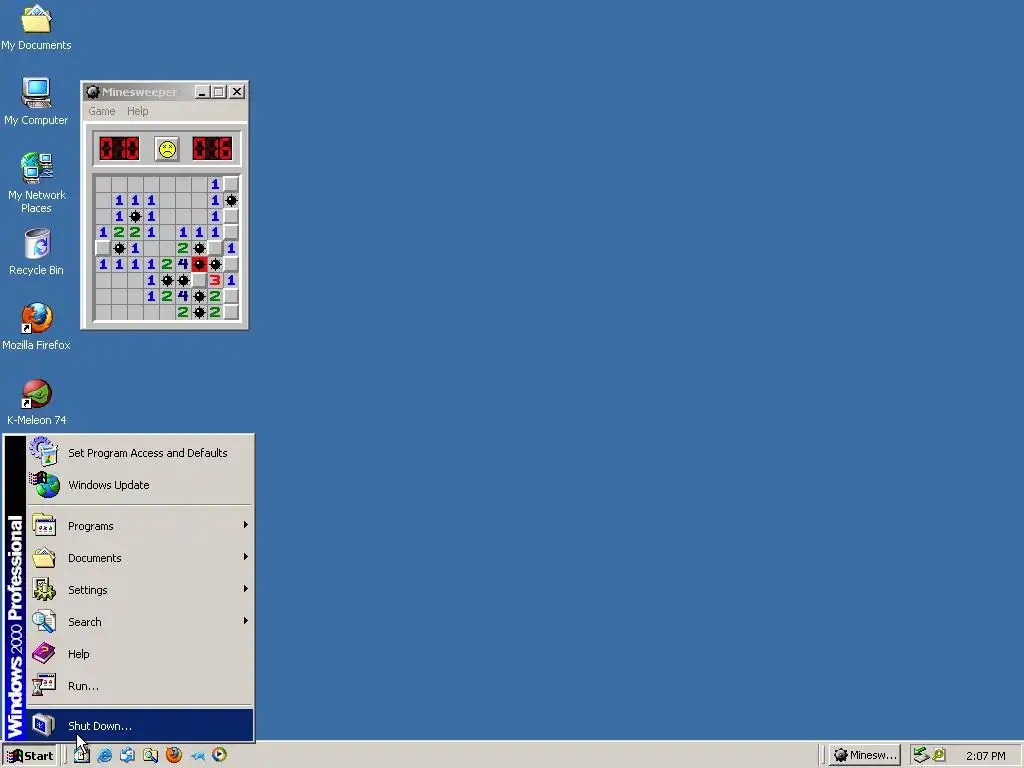This screenshot has height=768, width=1024.
Task: Click the Minesweeper title bar icon
Action: tap(93, 92)
